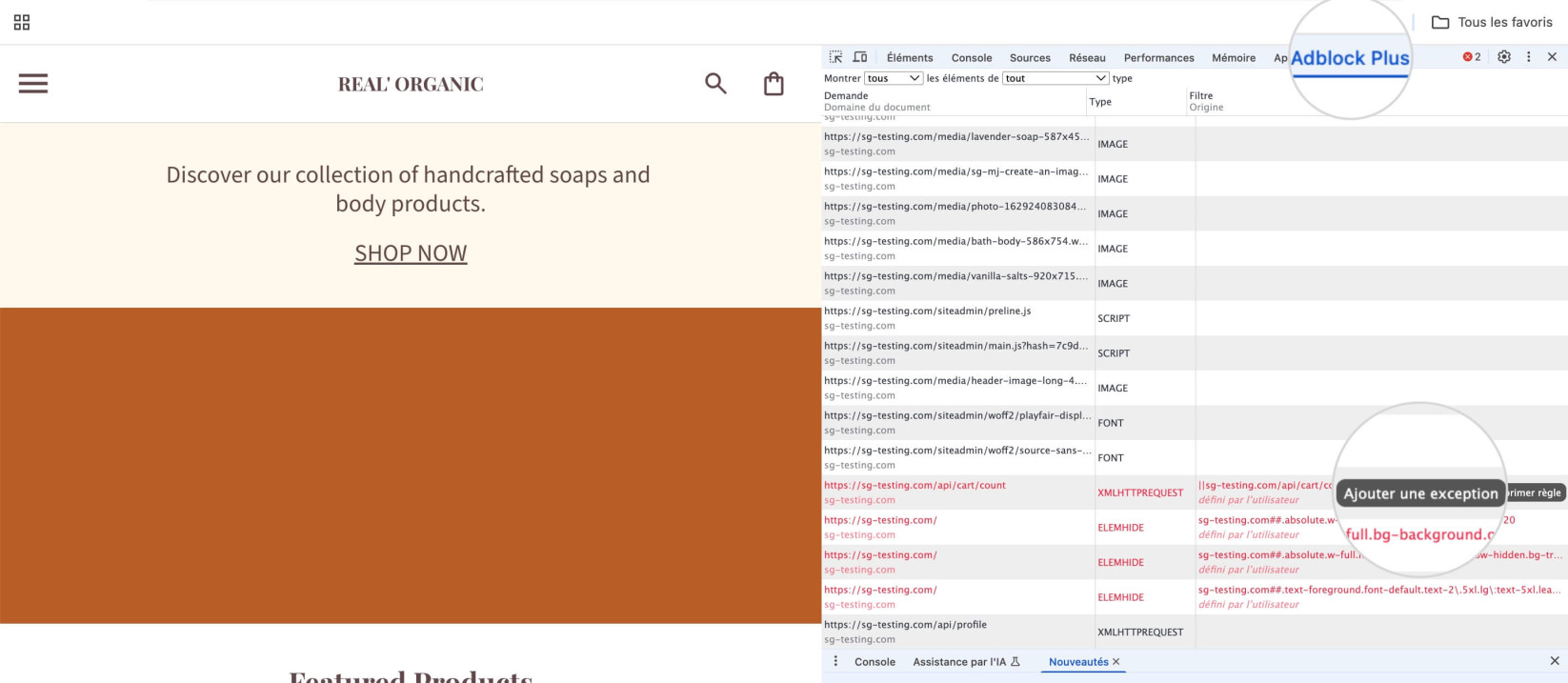1568x683 pixels.
Task: Select the source-sans font request row
Action: click(x=1195, y=457)
